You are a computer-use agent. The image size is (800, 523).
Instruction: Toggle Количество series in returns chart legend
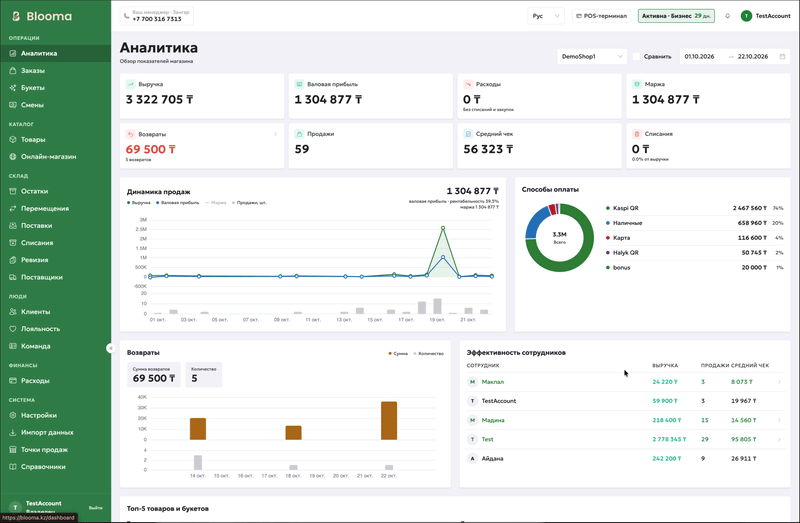[429, 354]
